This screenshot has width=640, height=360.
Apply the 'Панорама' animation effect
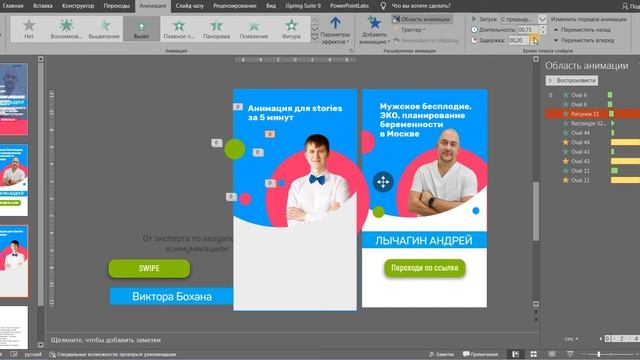[x=216, y=29]
